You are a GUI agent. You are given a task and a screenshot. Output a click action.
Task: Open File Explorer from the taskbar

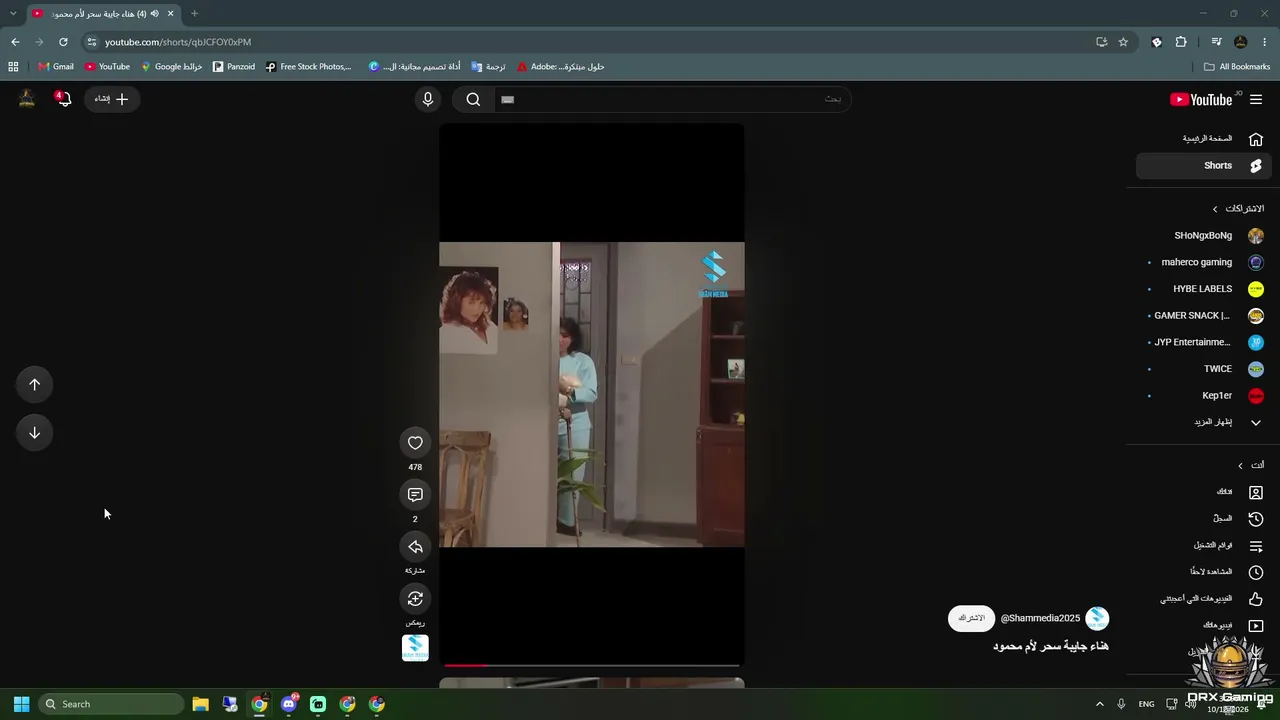pos(200,704)
